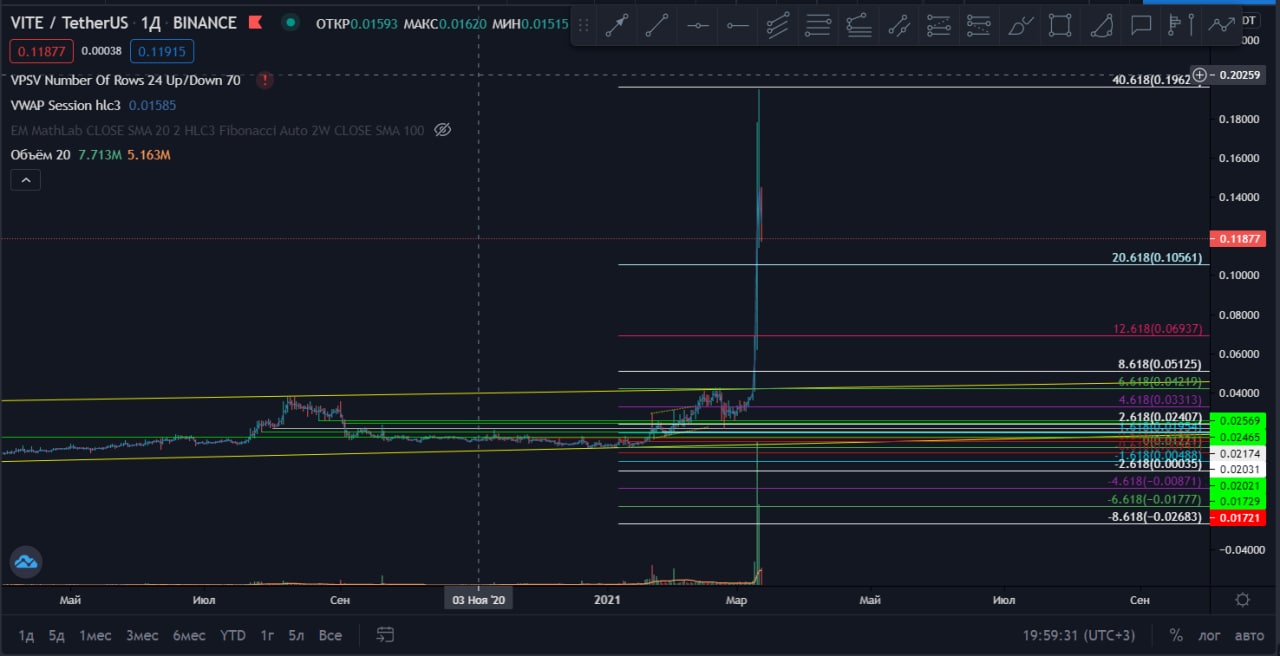Select the trend-based Fibonacci extension tool

pyautogui.click(x=858, y=27)
